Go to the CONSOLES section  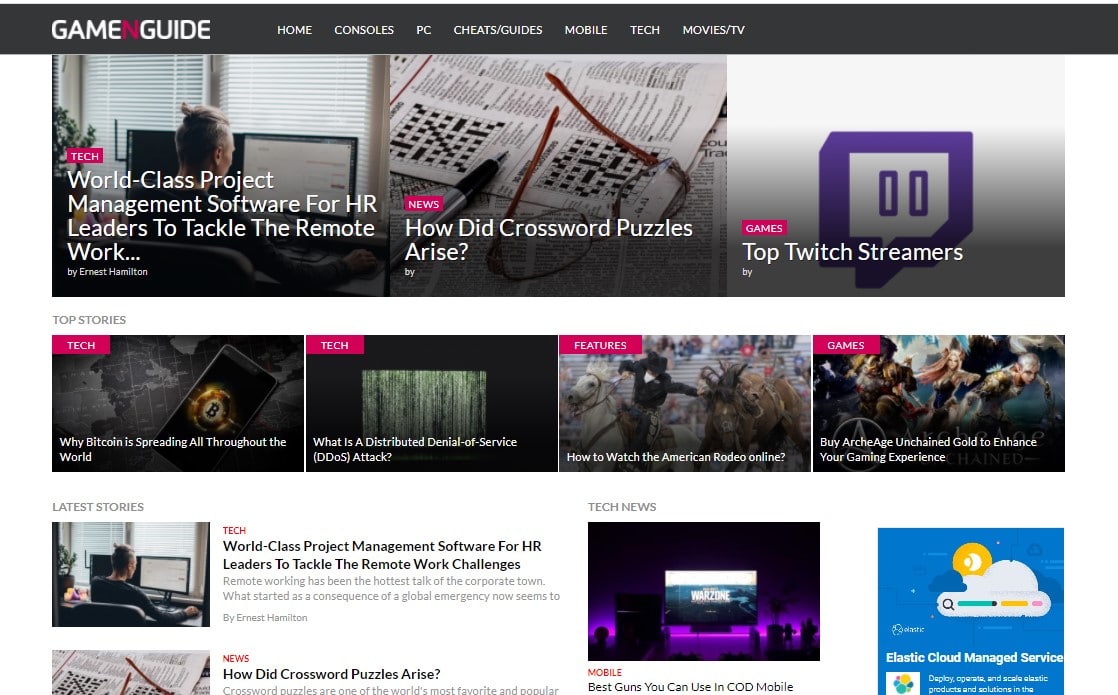point(364,30)
